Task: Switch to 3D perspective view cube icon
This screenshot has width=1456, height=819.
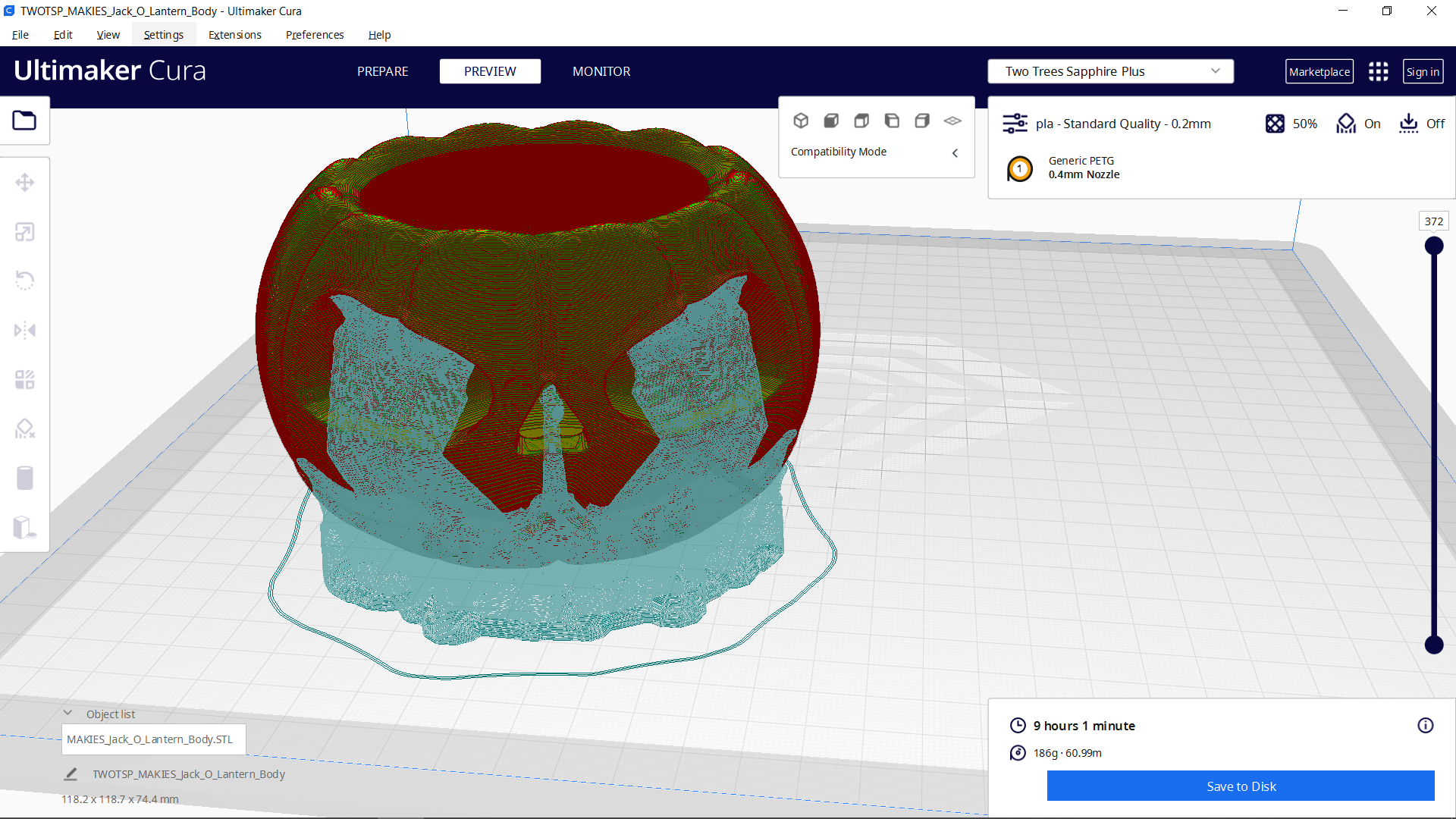Action: pyautogui.click(x=801, y=121)
